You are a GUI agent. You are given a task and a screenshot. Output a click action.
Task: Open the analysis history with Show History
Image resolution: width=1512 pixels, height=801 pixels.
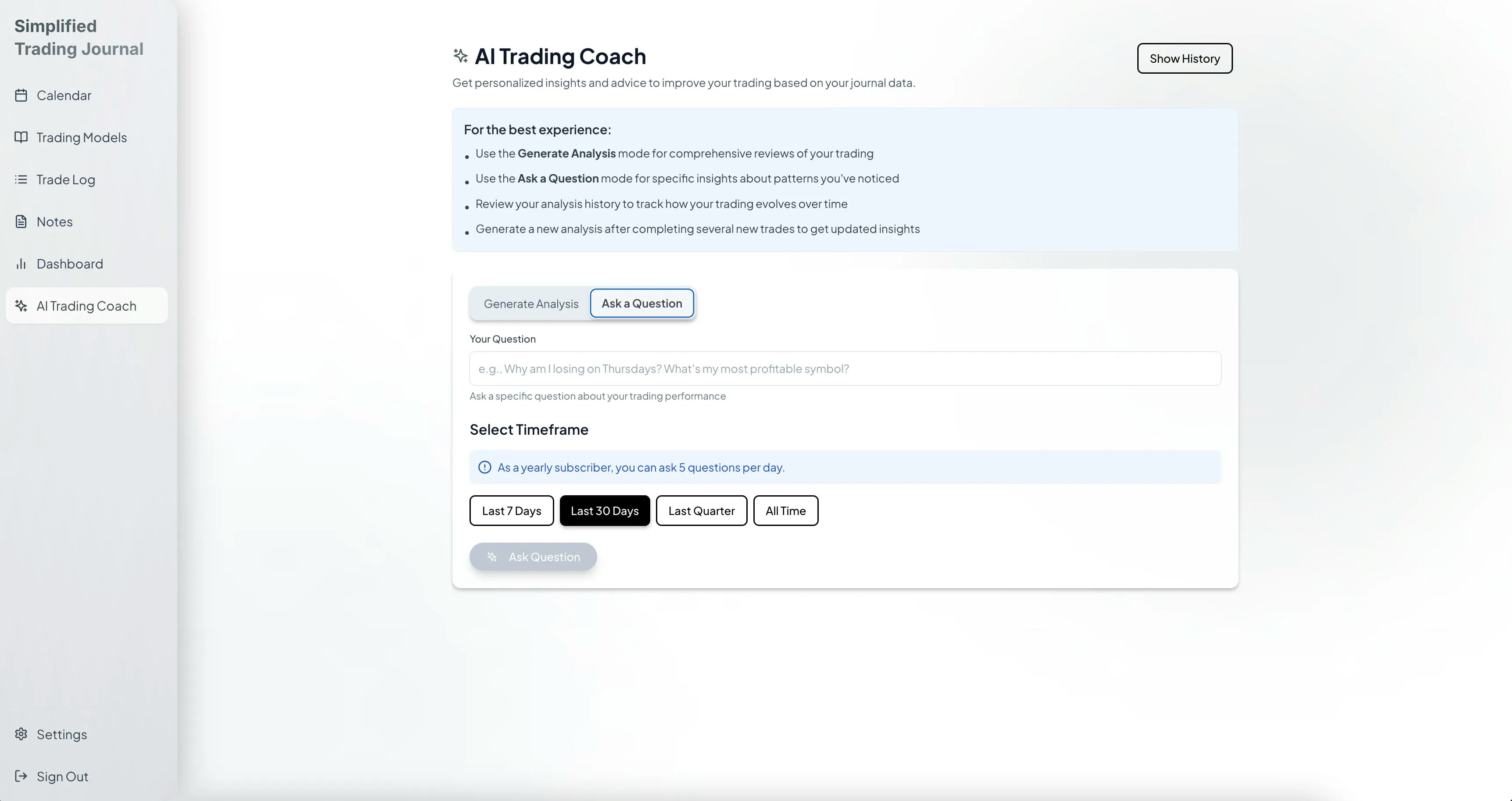1185,58
